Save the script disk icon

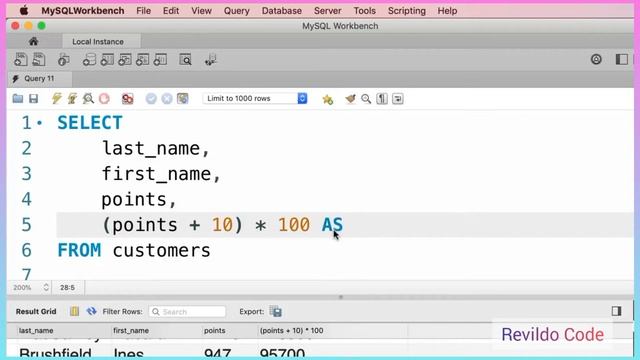pos(33,98)
